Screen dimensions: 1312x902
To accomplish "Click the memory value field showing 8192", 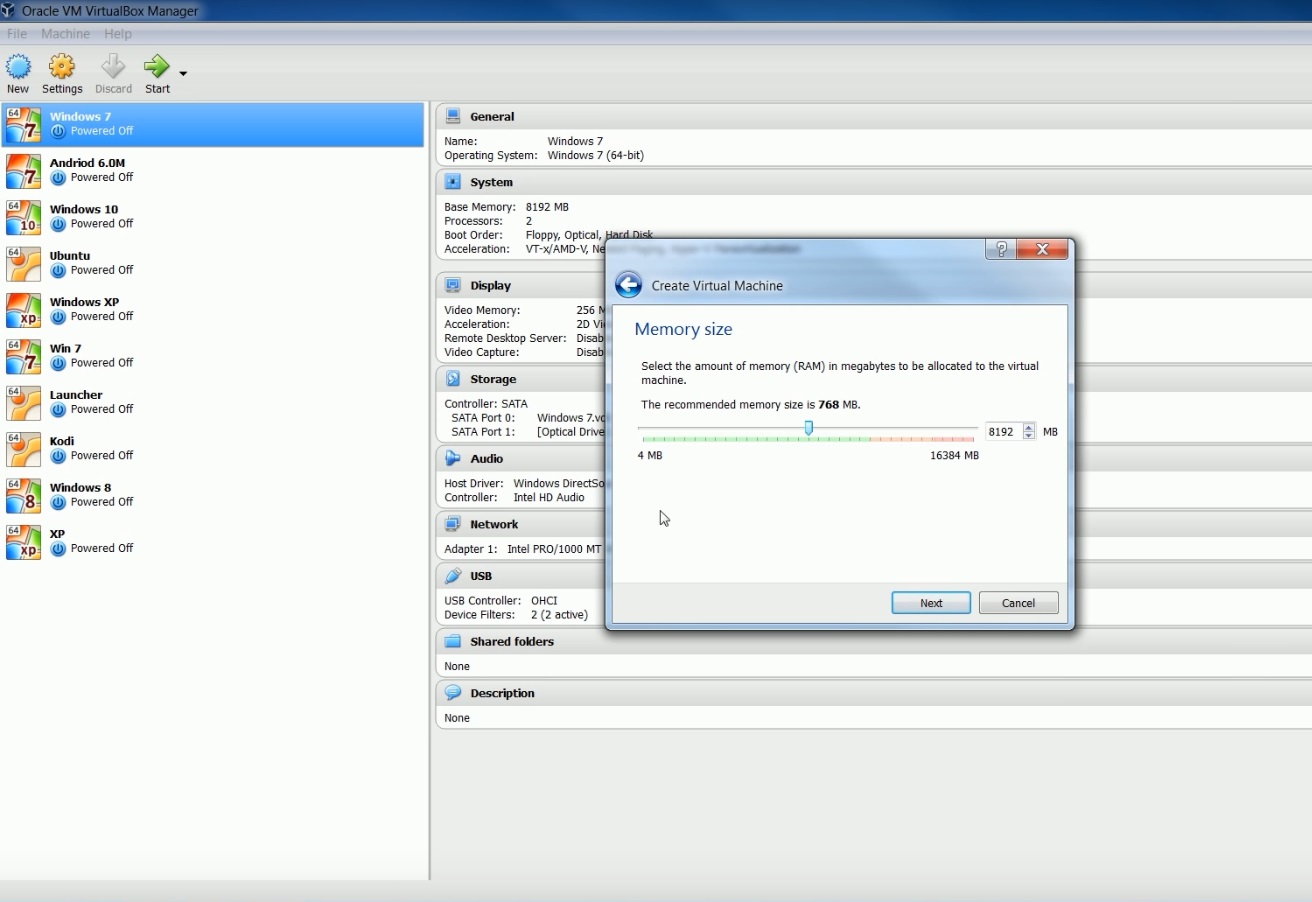I will point(1003,432).
